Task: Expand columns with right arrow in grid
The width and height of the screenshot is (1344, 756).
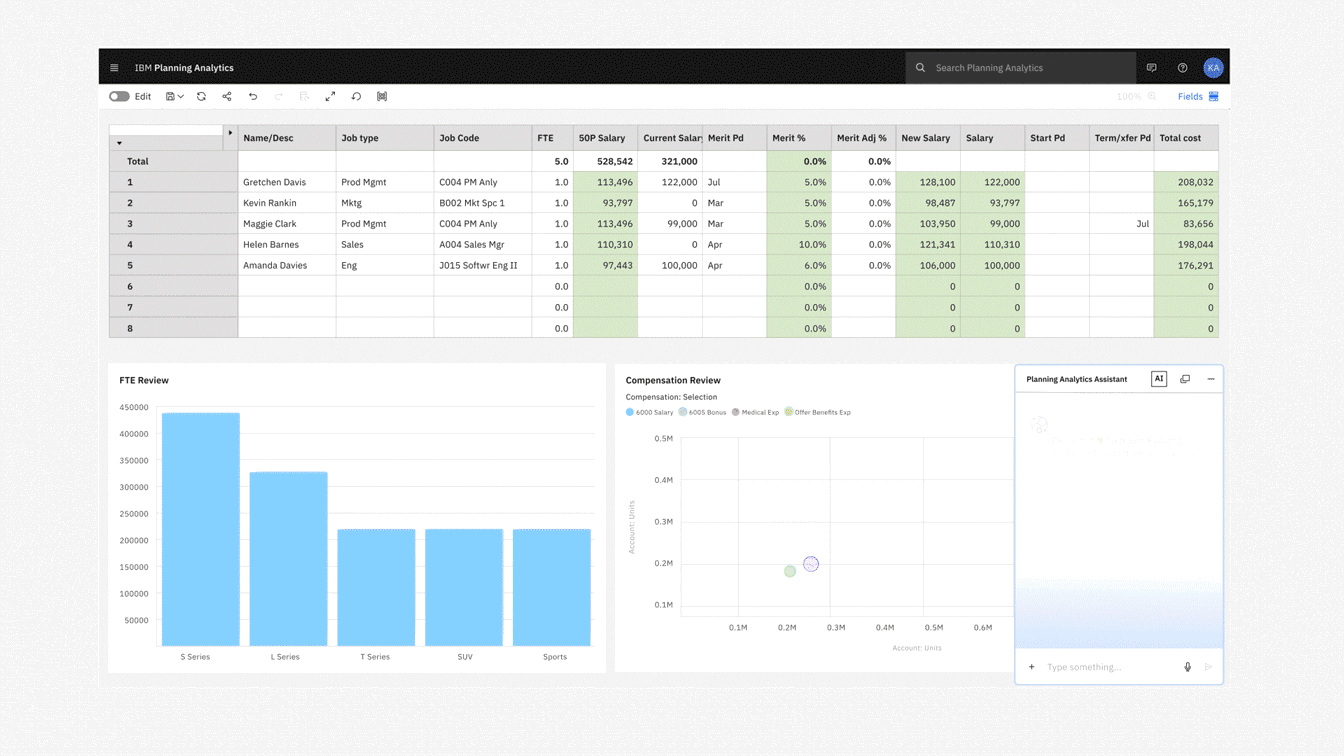Action: (230, 132)
